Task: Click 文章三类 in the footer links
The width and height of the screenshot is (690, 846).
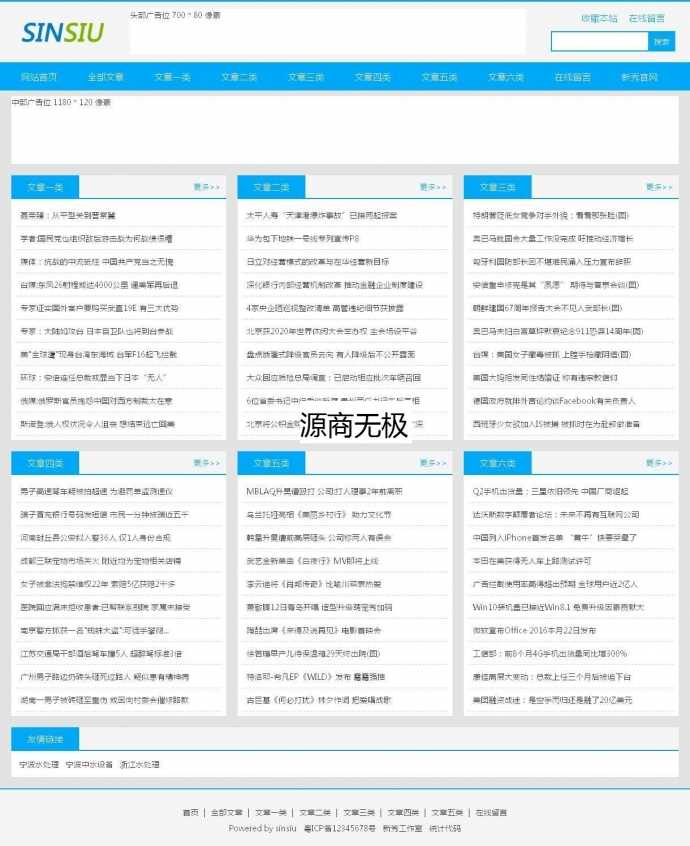Action: 359,813
